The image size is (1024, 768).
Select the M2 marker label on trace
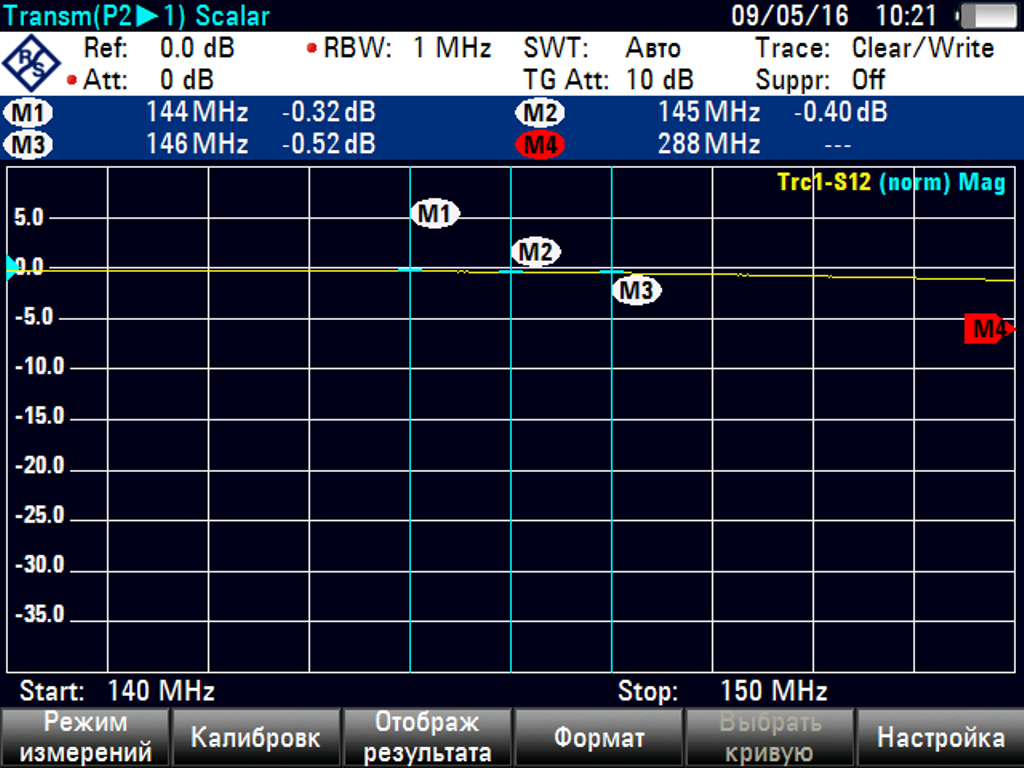coord(536,252)
